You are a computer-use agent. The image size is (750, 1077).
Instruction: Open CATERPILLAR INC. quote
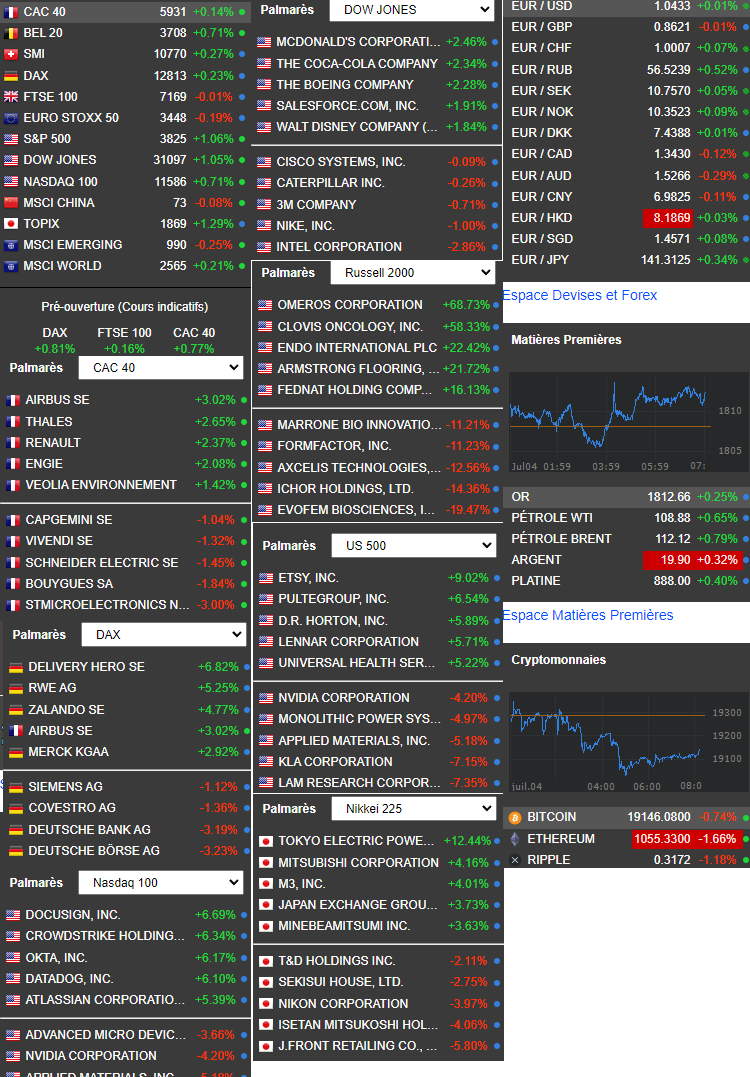330,183
